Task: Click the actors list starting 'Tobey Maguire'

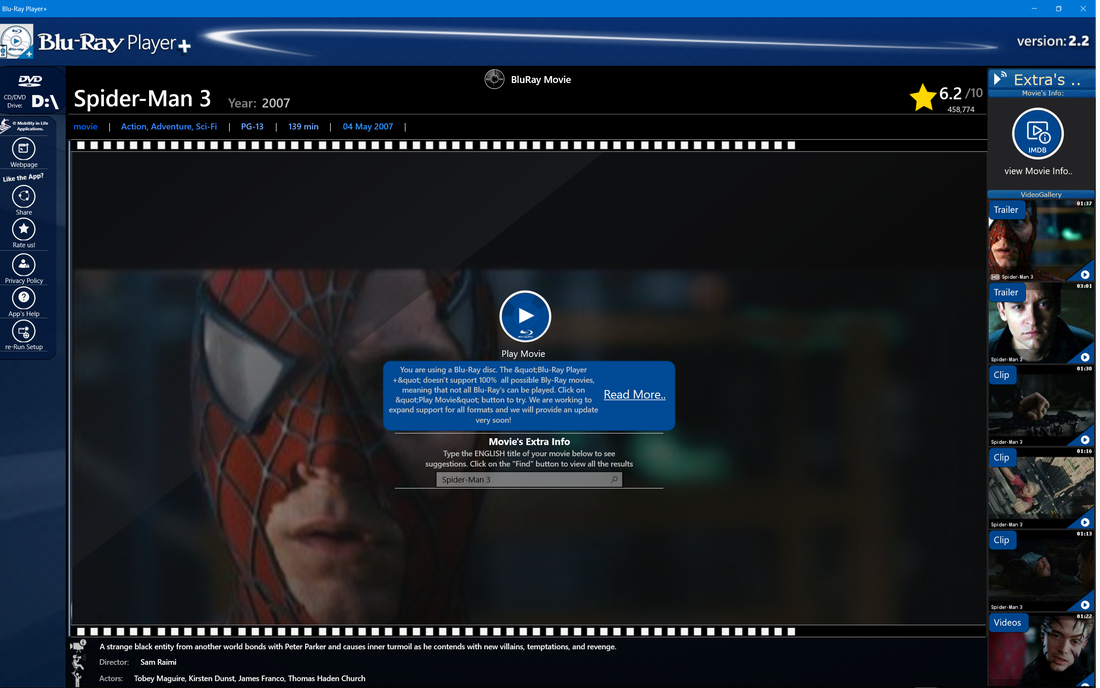Action: click(250, 678)
